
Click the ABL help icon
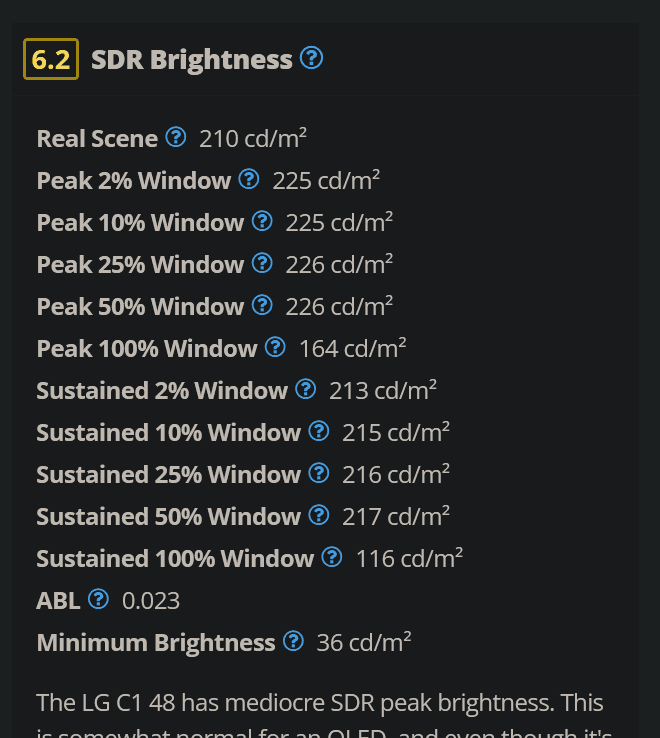(98, 599)
